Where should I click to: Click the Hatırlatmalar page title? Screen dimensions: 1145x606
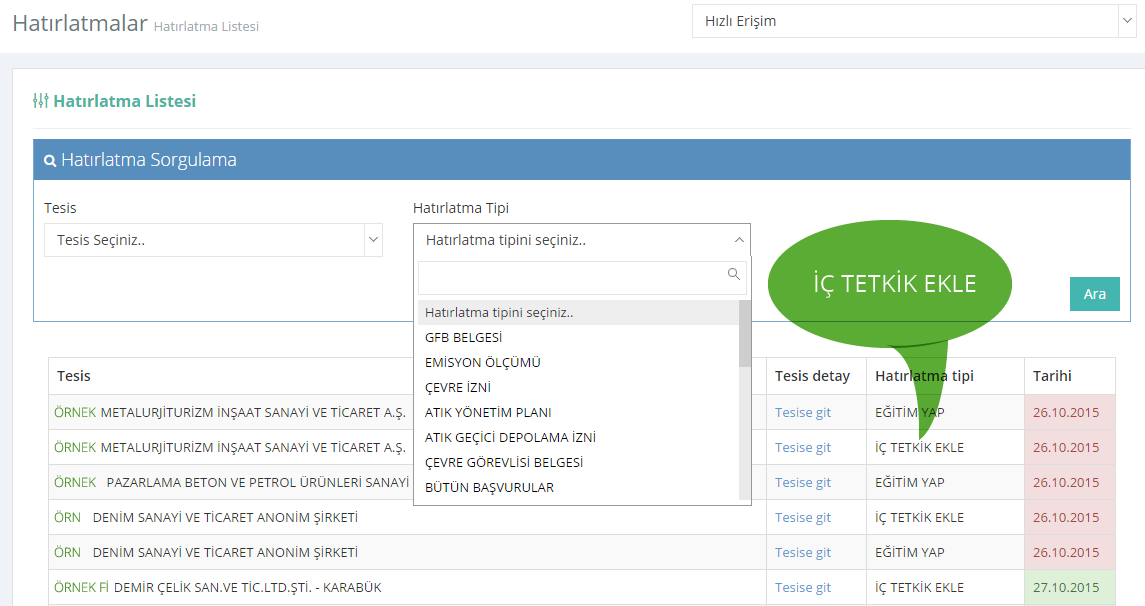(x=80, y=23)
